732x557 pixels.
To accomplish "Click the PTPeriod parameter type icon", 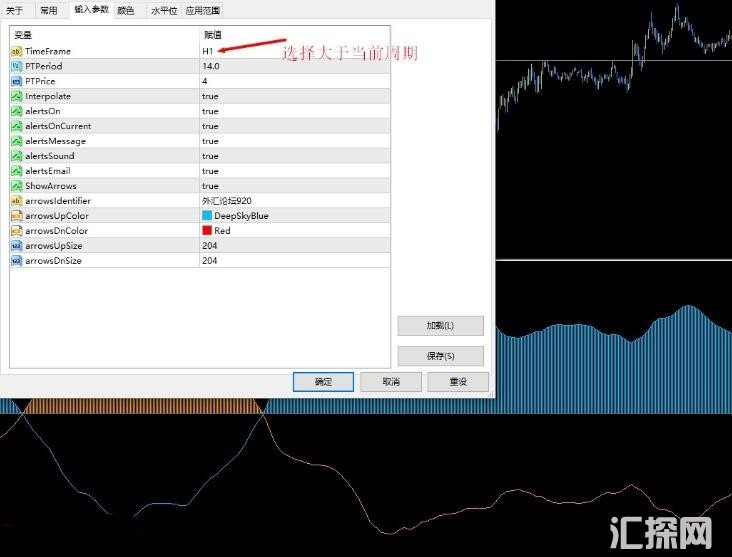I will coord(16,66).
